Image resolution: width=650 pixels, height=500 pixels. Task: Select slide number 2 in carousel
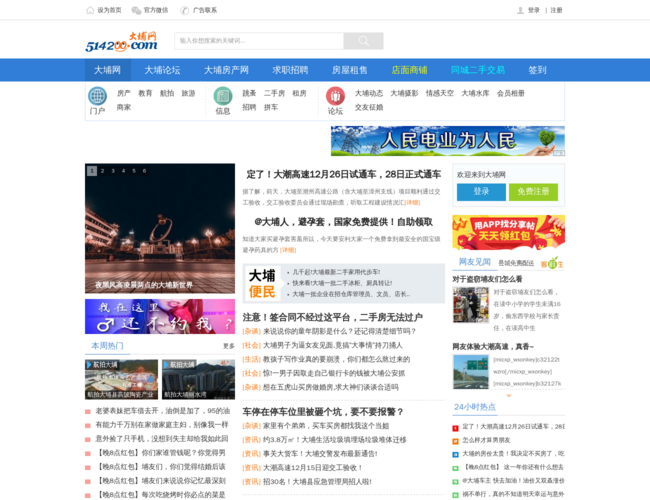[x=102, y=171]
